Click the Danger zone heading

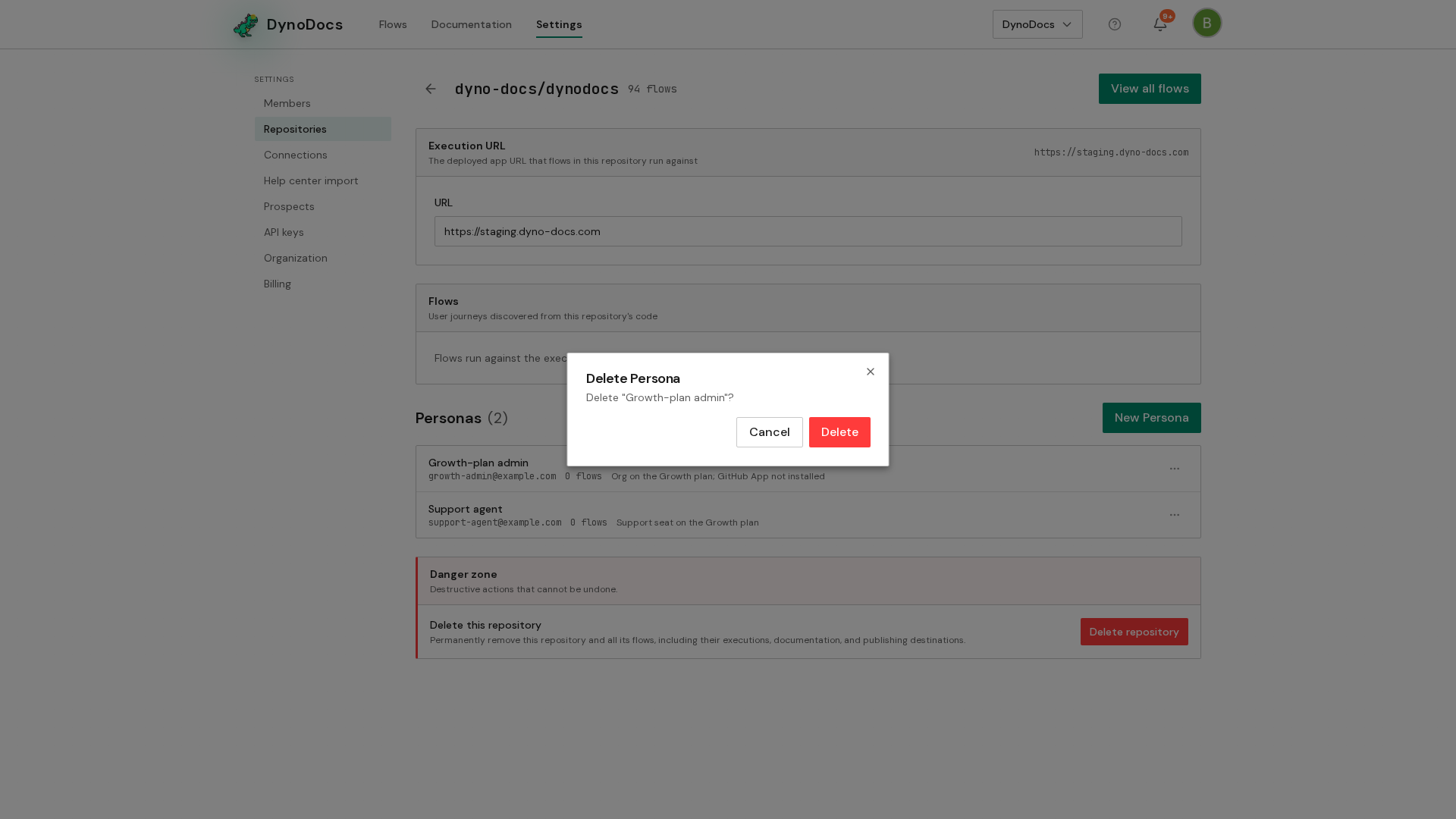463,574
